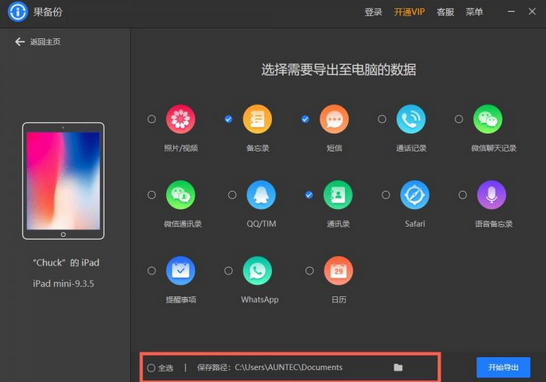Click the 开始导出 start export button
This screenshot has width=546, height=382.
pyautogui.click(x=503, y=367)
